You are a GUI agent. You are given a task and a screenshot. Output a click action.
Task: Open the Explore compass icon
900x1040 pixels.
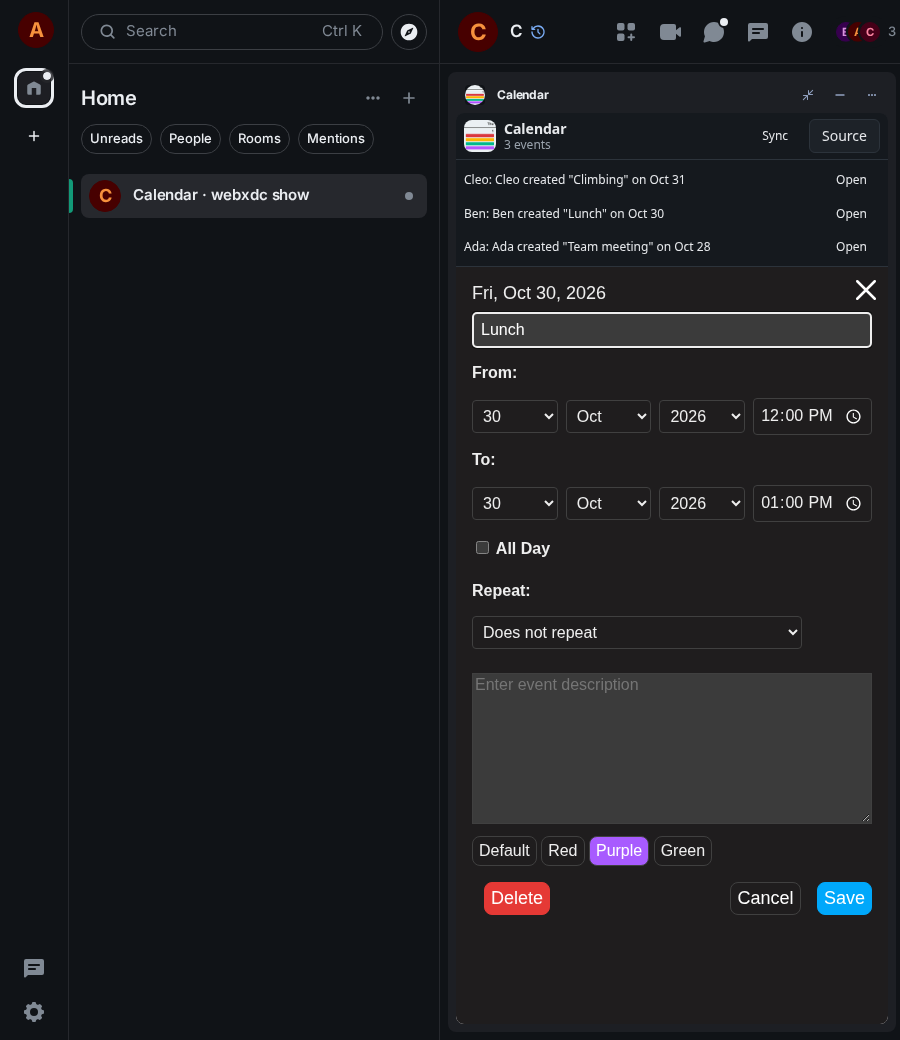[409, 32]
